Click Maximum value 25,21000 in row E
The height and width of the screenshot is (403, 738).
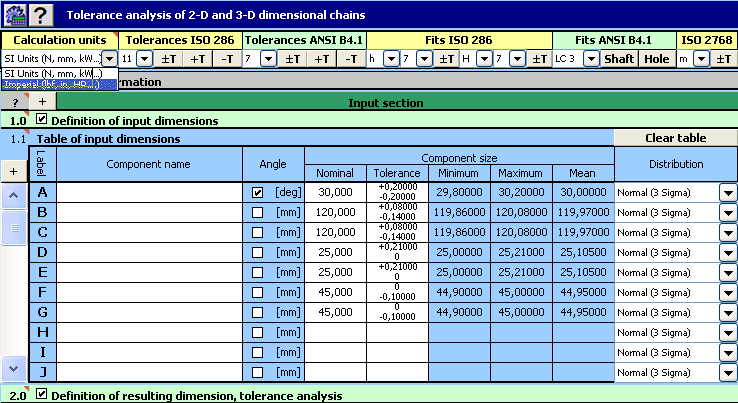pyautogui.click(x=521, y=272)
